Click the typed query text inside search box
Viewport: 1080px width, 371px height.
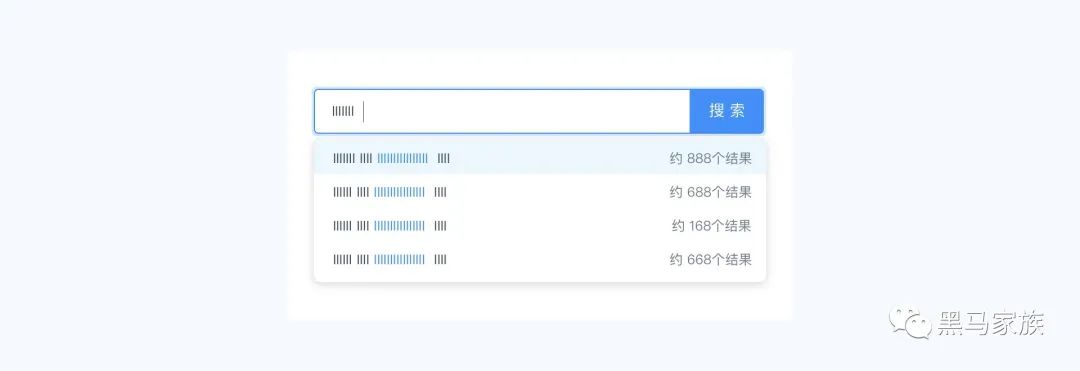[343, 111]
